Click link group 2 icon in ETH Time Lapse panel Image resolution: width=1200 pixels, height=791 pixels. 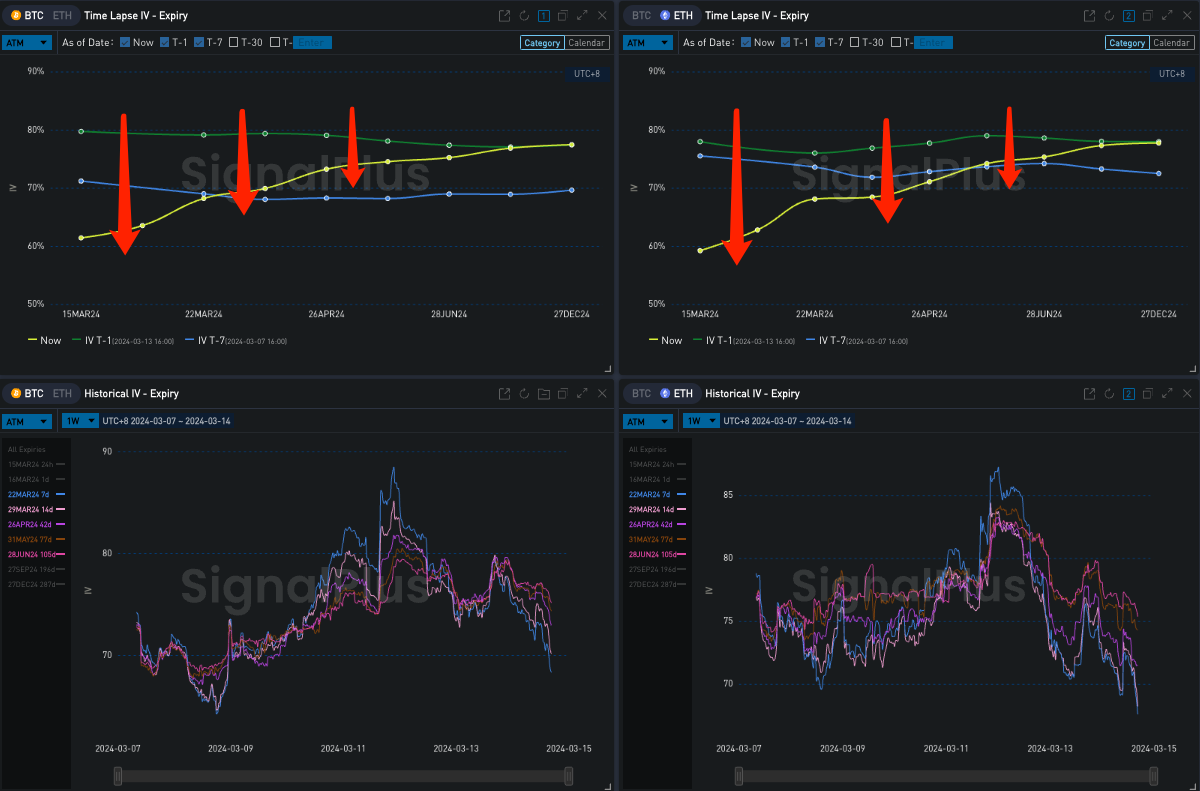click(1129, 16)
